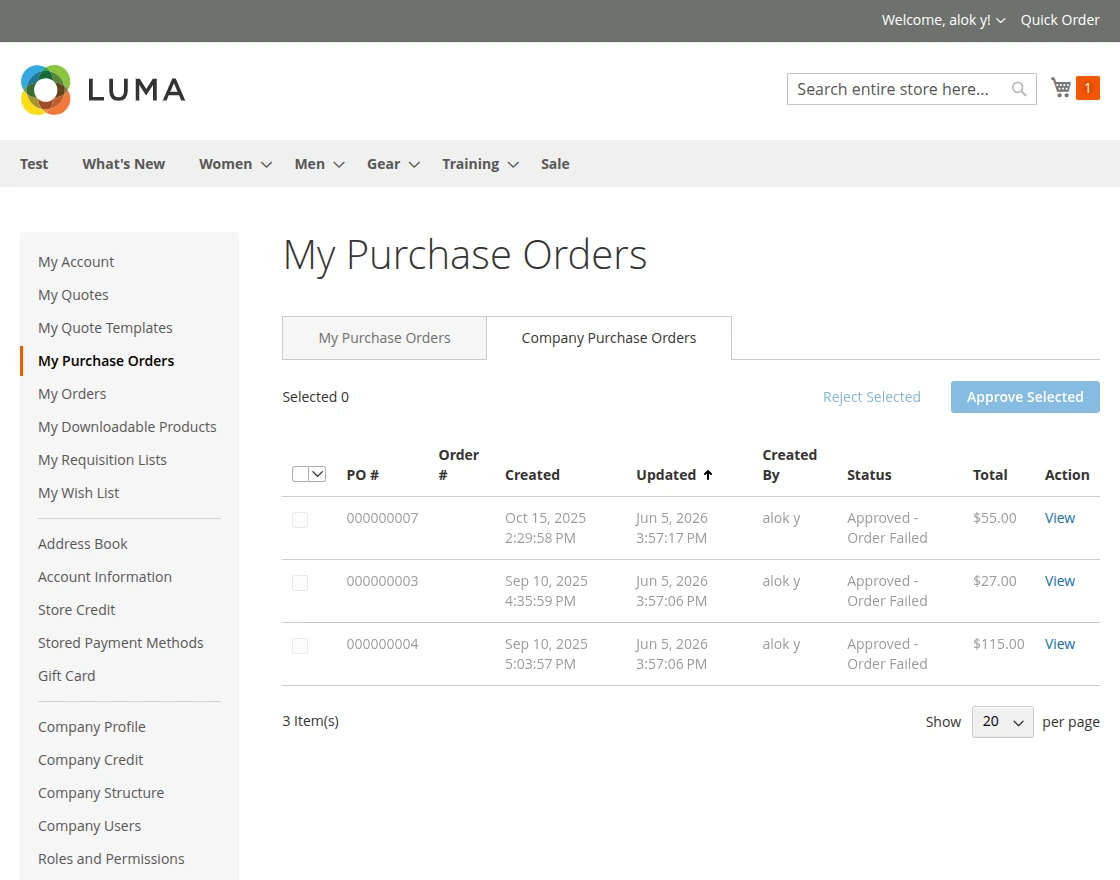Sort by the Created column header

(532, 475)
